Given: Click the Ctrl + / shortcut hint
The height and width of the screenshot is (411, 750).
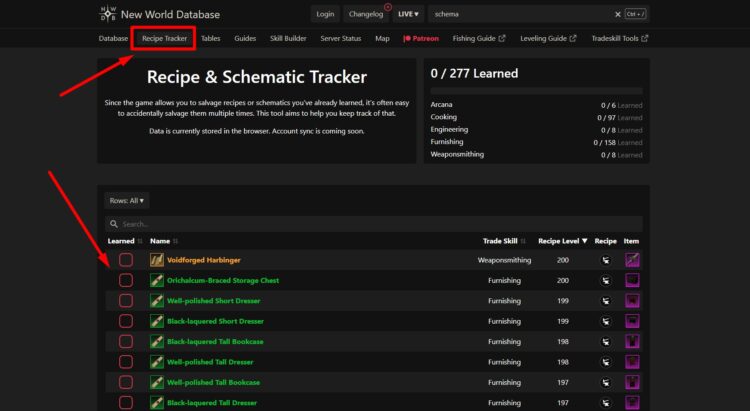Looking at the screenshot, I should pos(635,14).
